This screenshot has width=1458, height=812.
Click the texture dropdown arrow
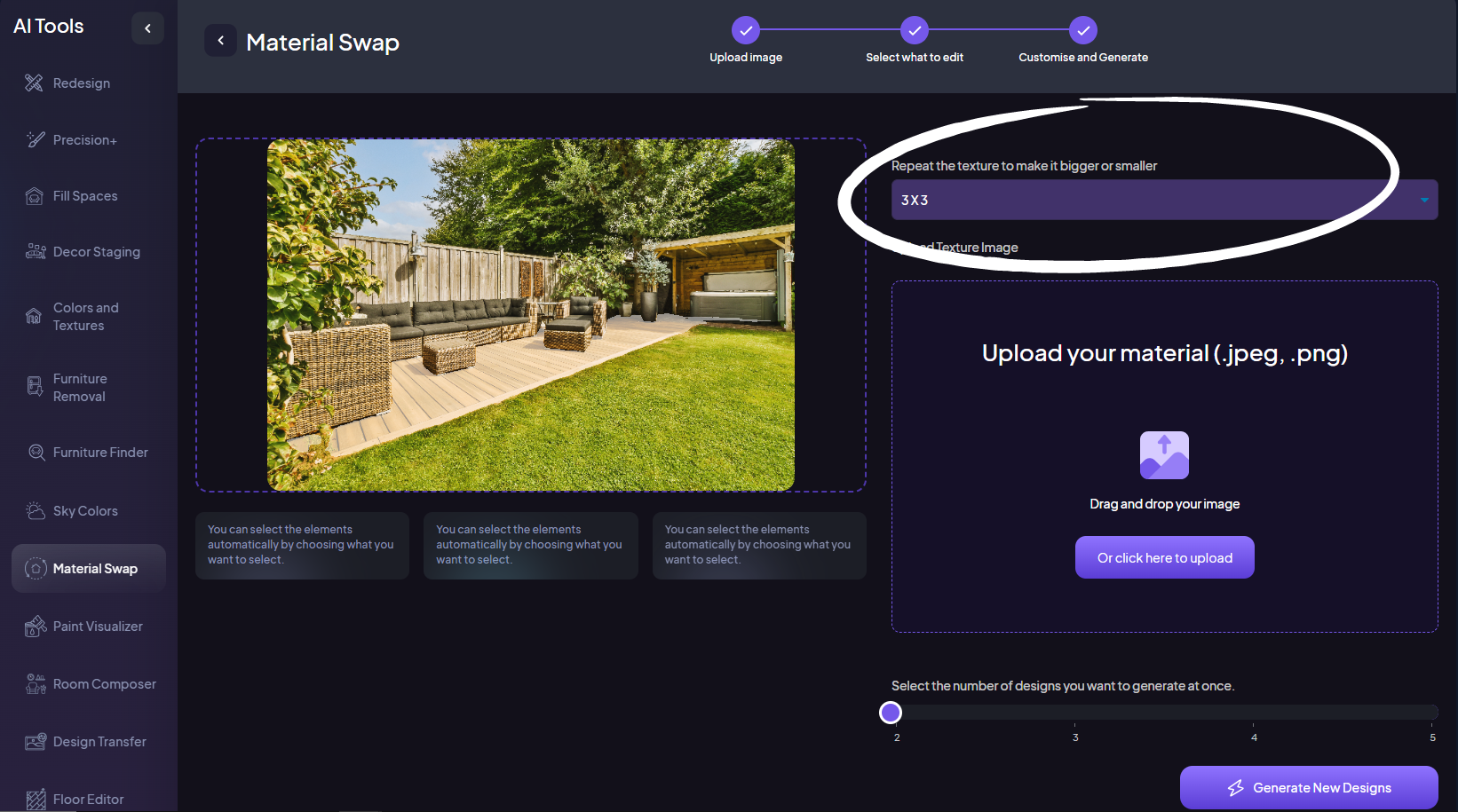(1423, 200)
